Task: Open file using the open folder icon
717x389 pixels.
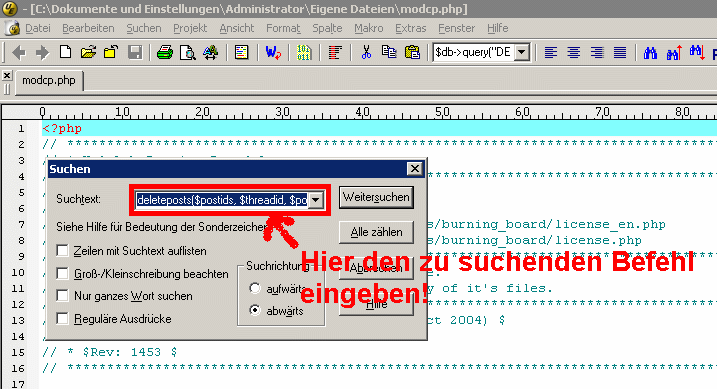Action: pos(88,52)
